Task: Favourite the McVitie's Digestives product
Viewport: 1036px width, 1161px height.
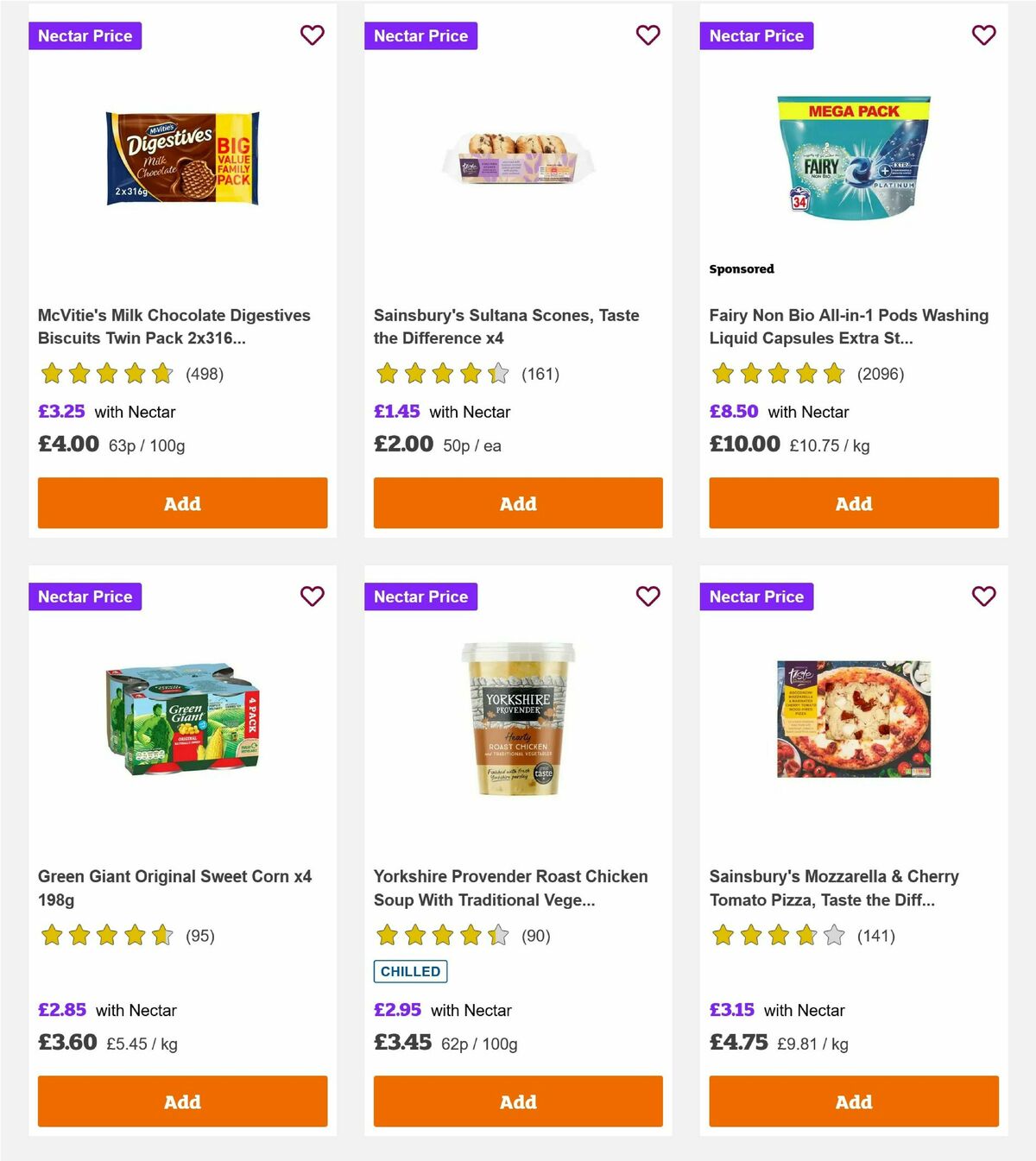Action: [x=312, y=35]
